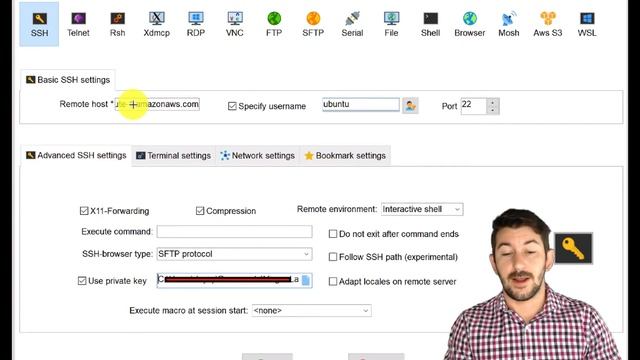
Task: Choose the VNC session icon
Action: point(235,24)
